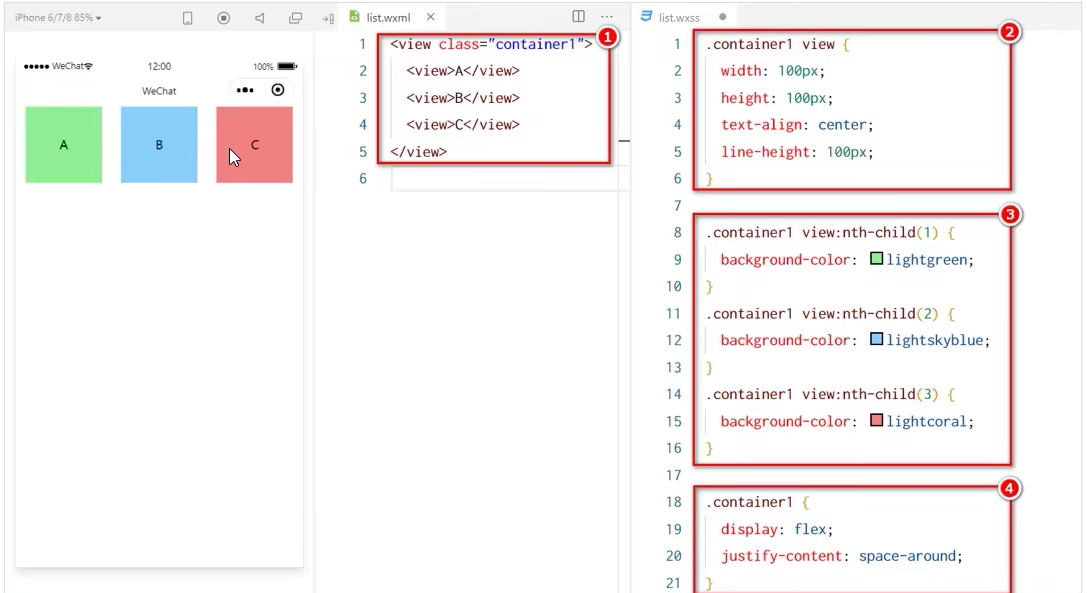Viewport: 1087px width, 593px height.
Task: Close the list.wxml editor tab
Action: pos(431,17)
